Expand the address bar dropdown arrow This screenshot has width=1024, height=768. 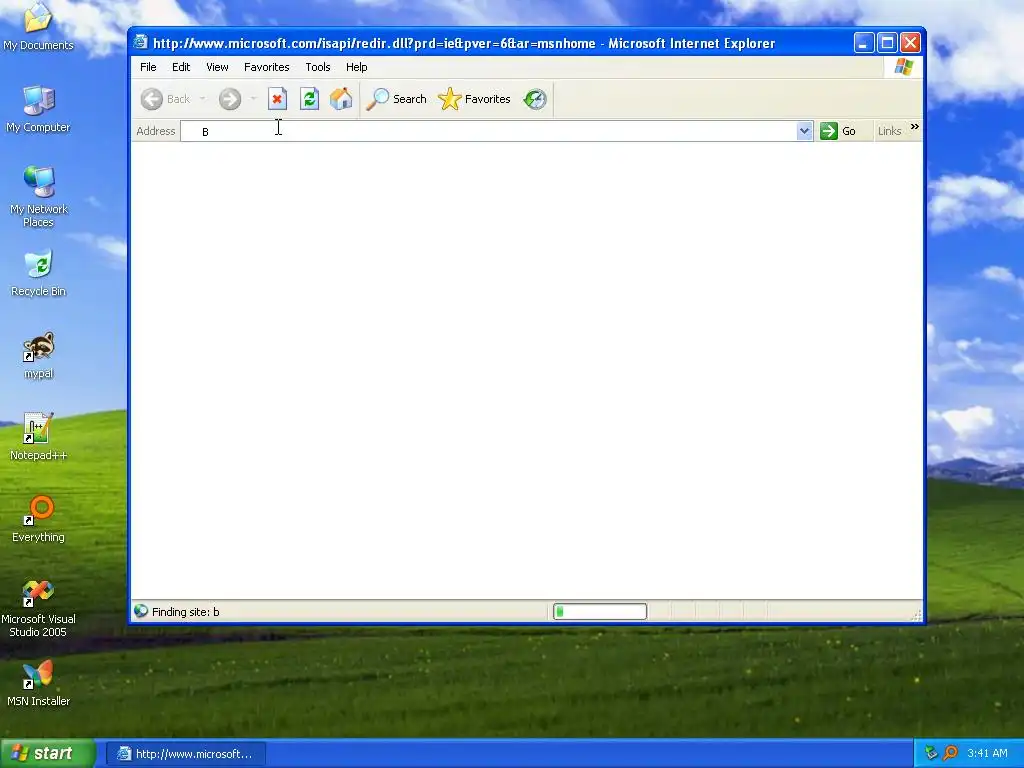805,131
